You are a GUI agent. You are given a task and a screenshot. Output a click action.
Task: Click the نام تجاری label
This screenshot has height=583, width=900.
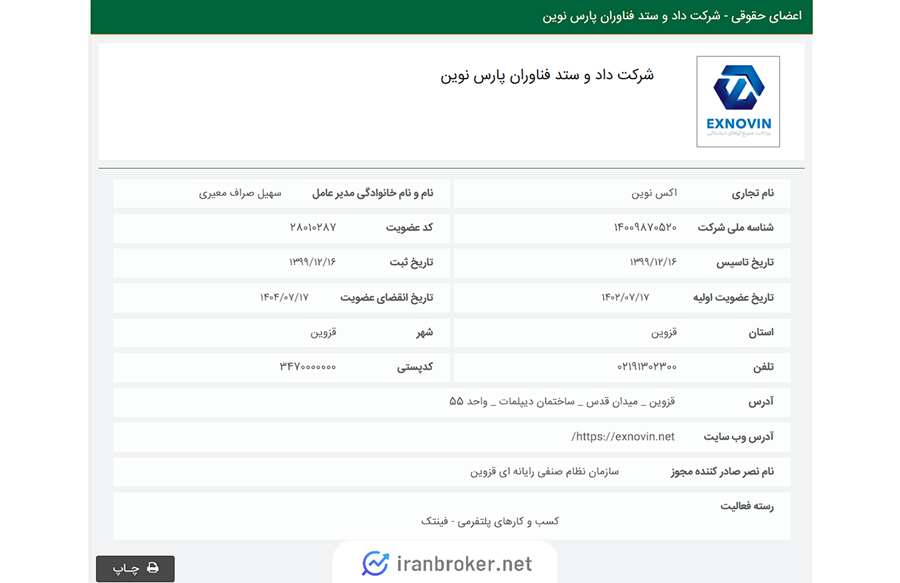(752, 193)
